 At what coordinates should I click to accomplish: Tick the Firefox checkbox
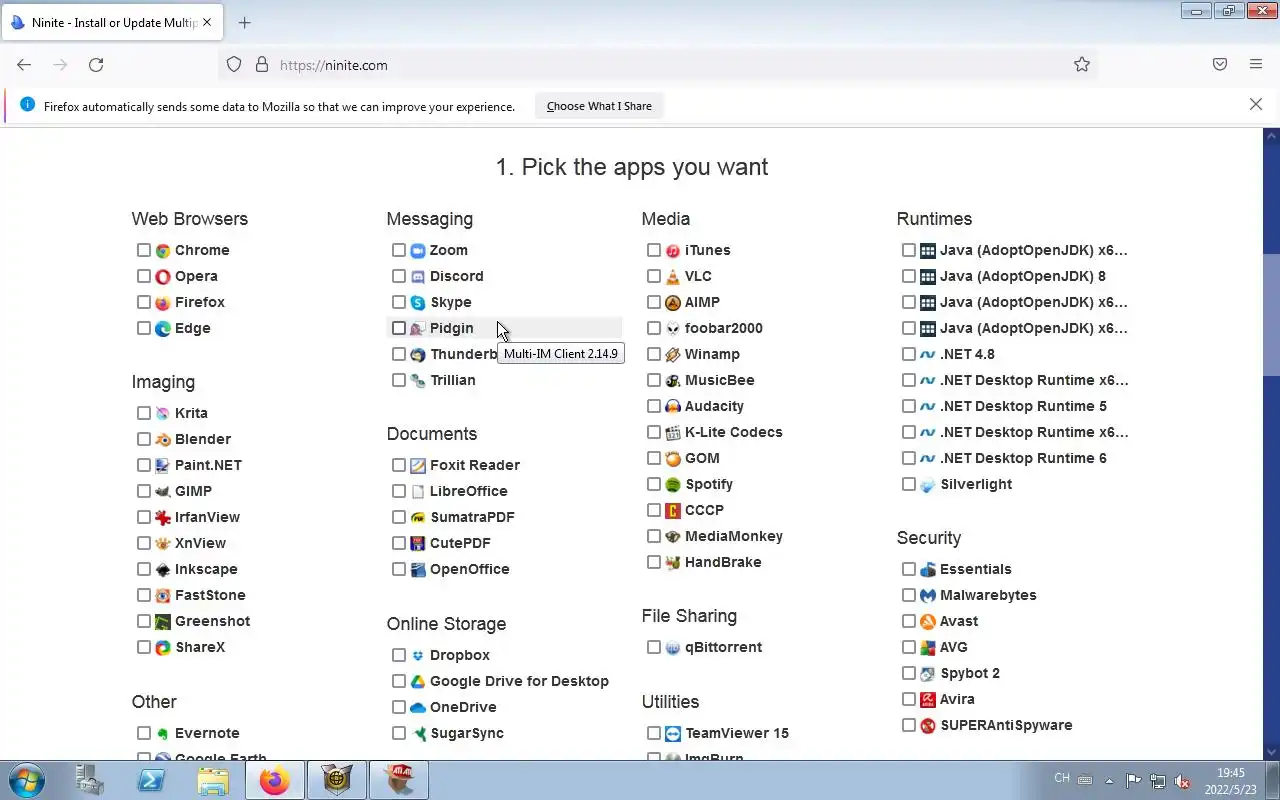point(144,302)
